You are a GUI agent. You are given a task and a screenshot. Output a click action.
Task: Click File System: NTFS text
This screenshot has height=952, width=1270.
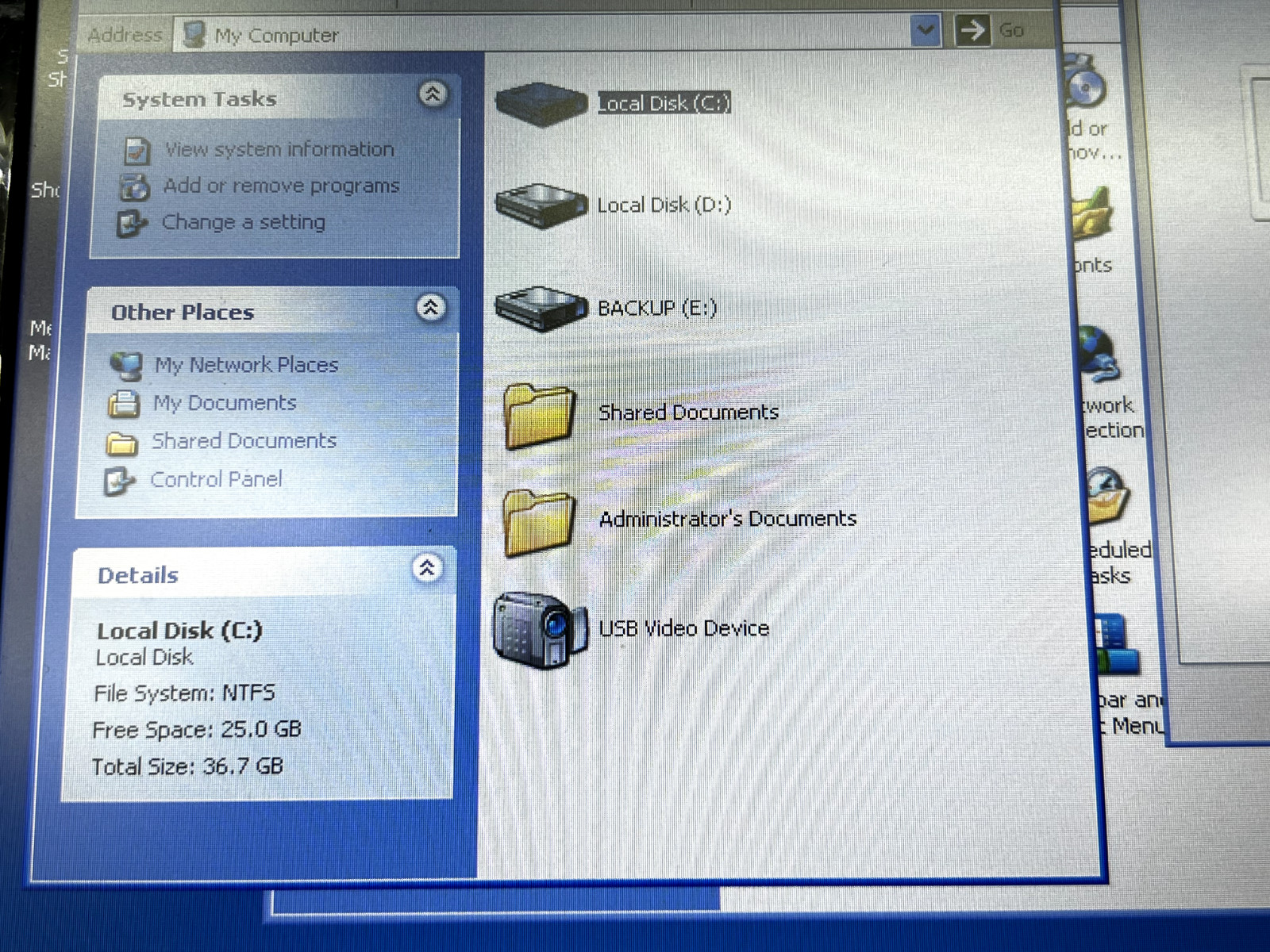[x=185, y=693]
